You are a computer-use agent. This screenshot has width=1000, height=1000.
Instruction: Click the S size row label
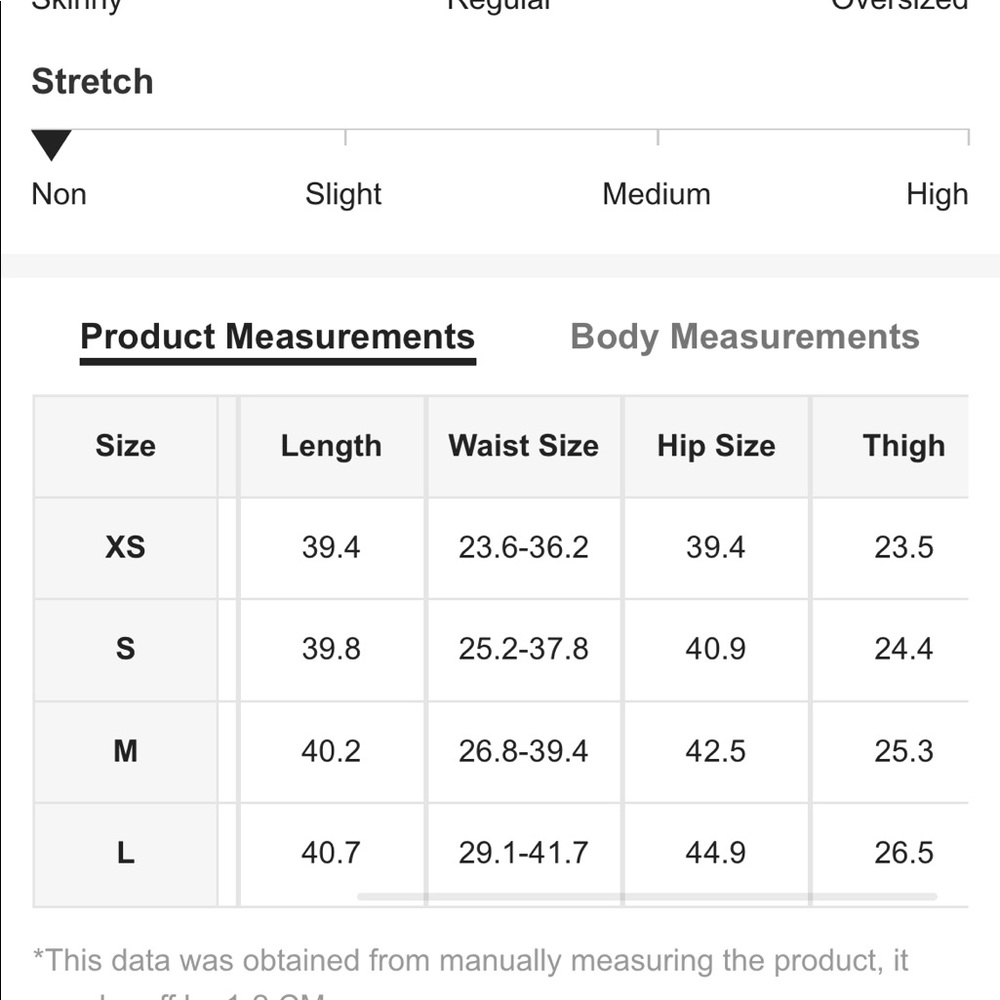point(125,649)
